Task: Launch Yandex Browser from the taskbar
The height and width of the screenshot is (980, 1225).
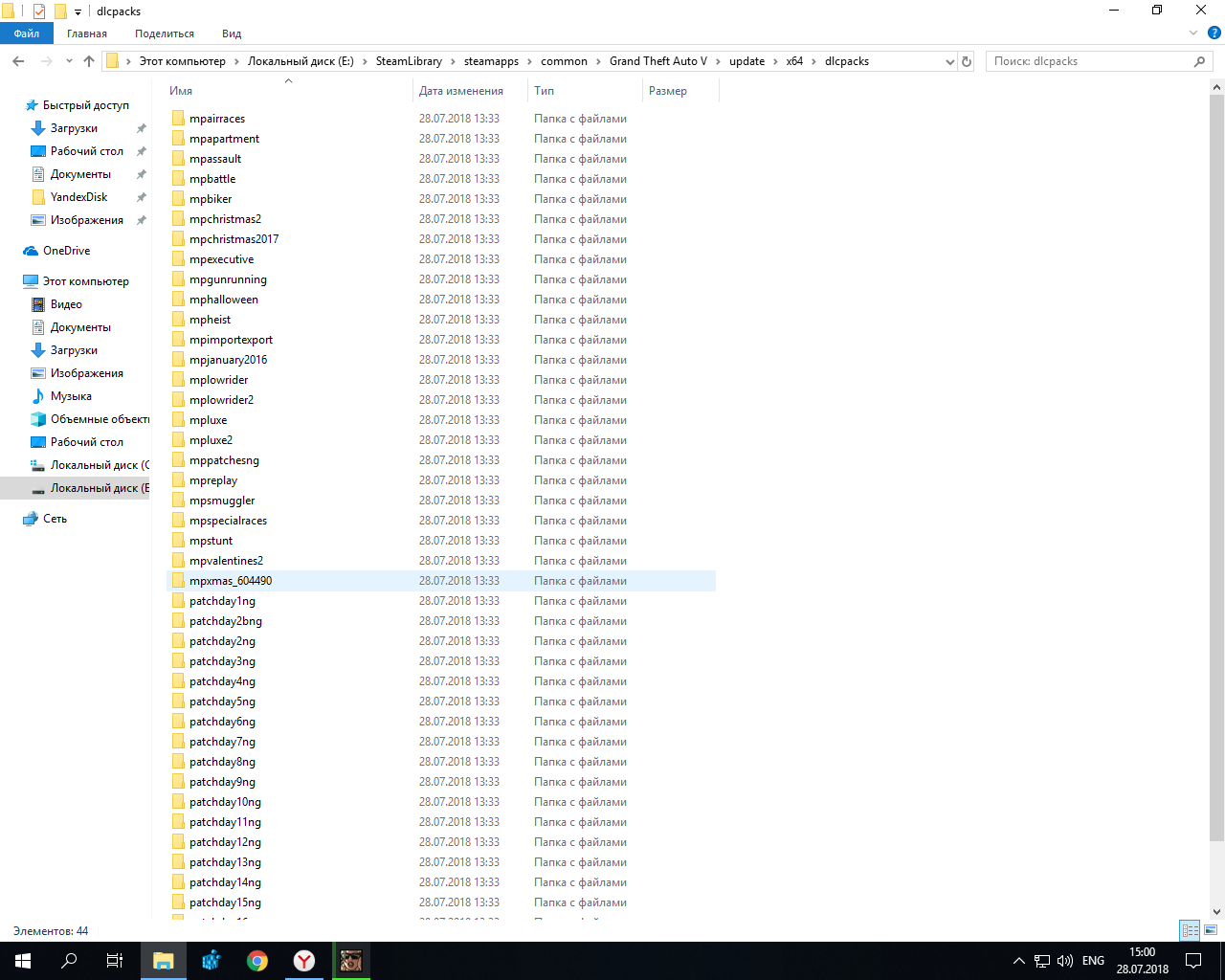Action: click(304, 961)
